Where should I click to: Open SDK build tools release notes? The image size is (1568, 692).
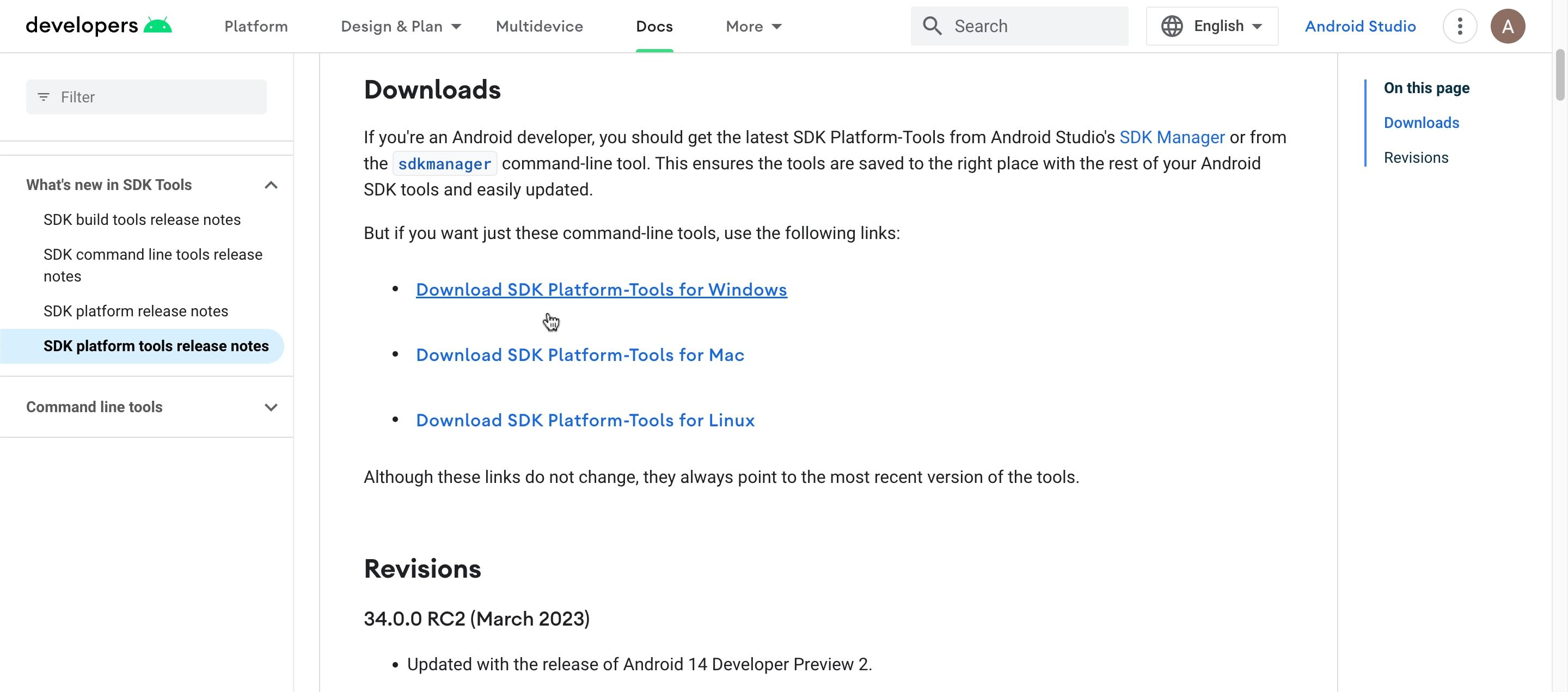tap(142, 220)
